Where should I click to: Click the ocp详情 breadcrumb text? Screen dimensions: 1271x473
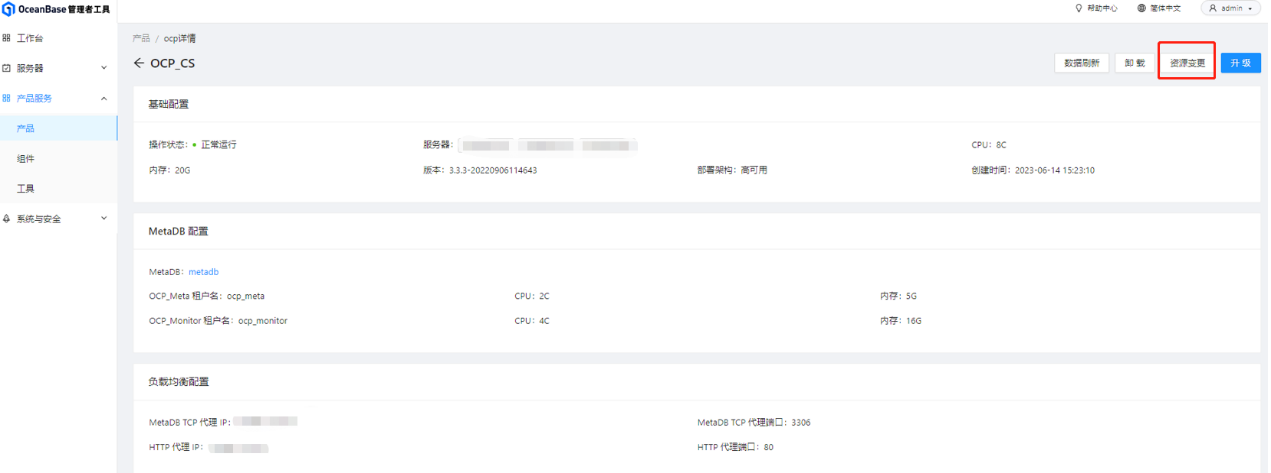point(180,38)
